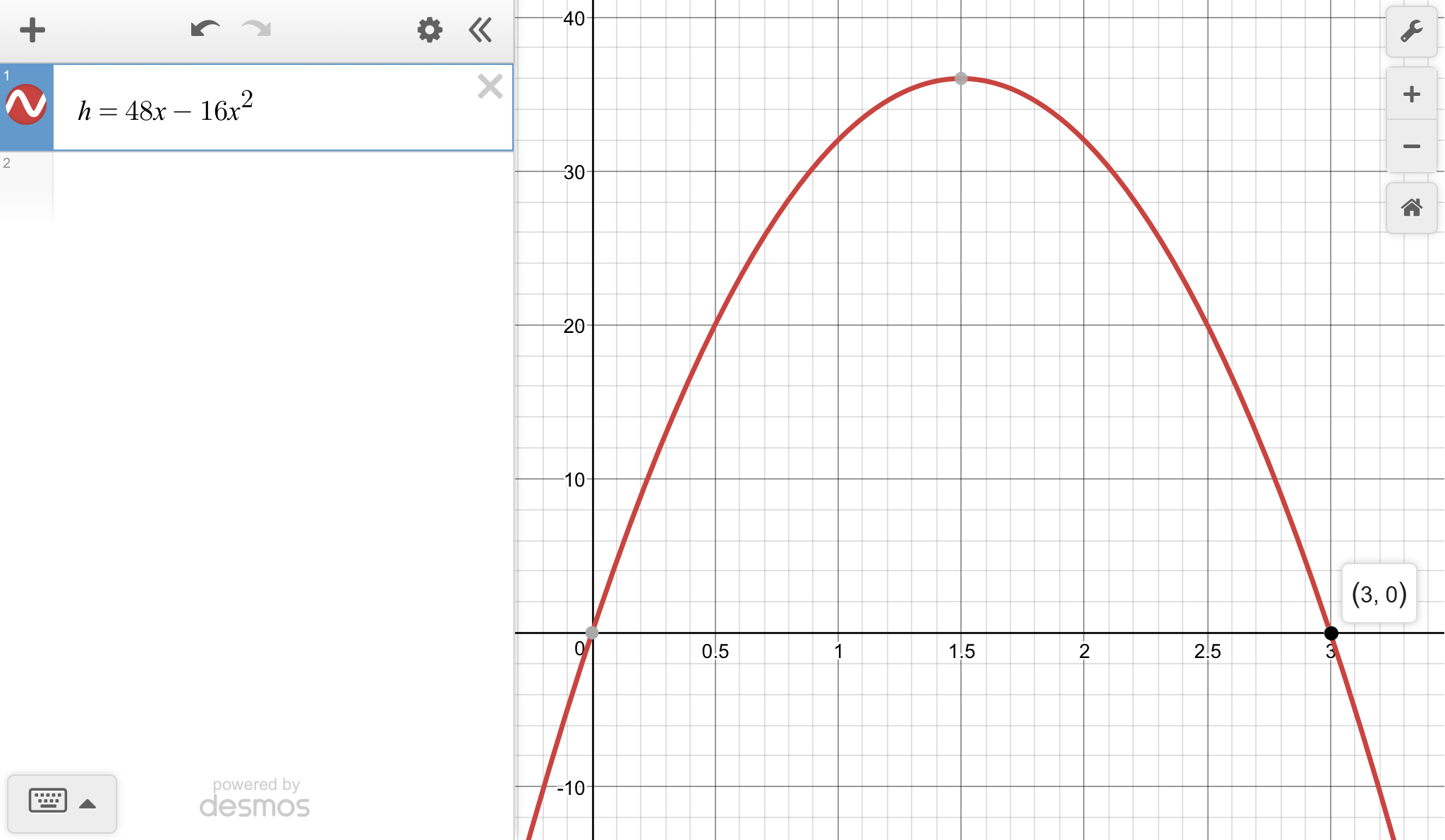Expand keypad with the up arrow

(x=87, y=803)
